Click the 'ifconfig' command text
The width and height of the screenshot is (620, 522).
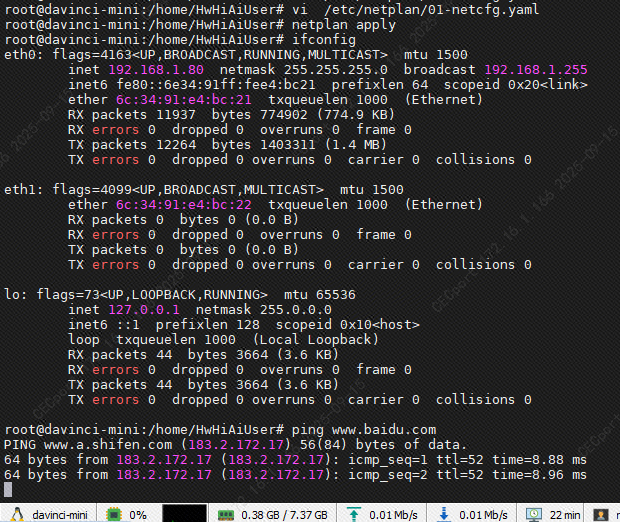tap(324, 40)
